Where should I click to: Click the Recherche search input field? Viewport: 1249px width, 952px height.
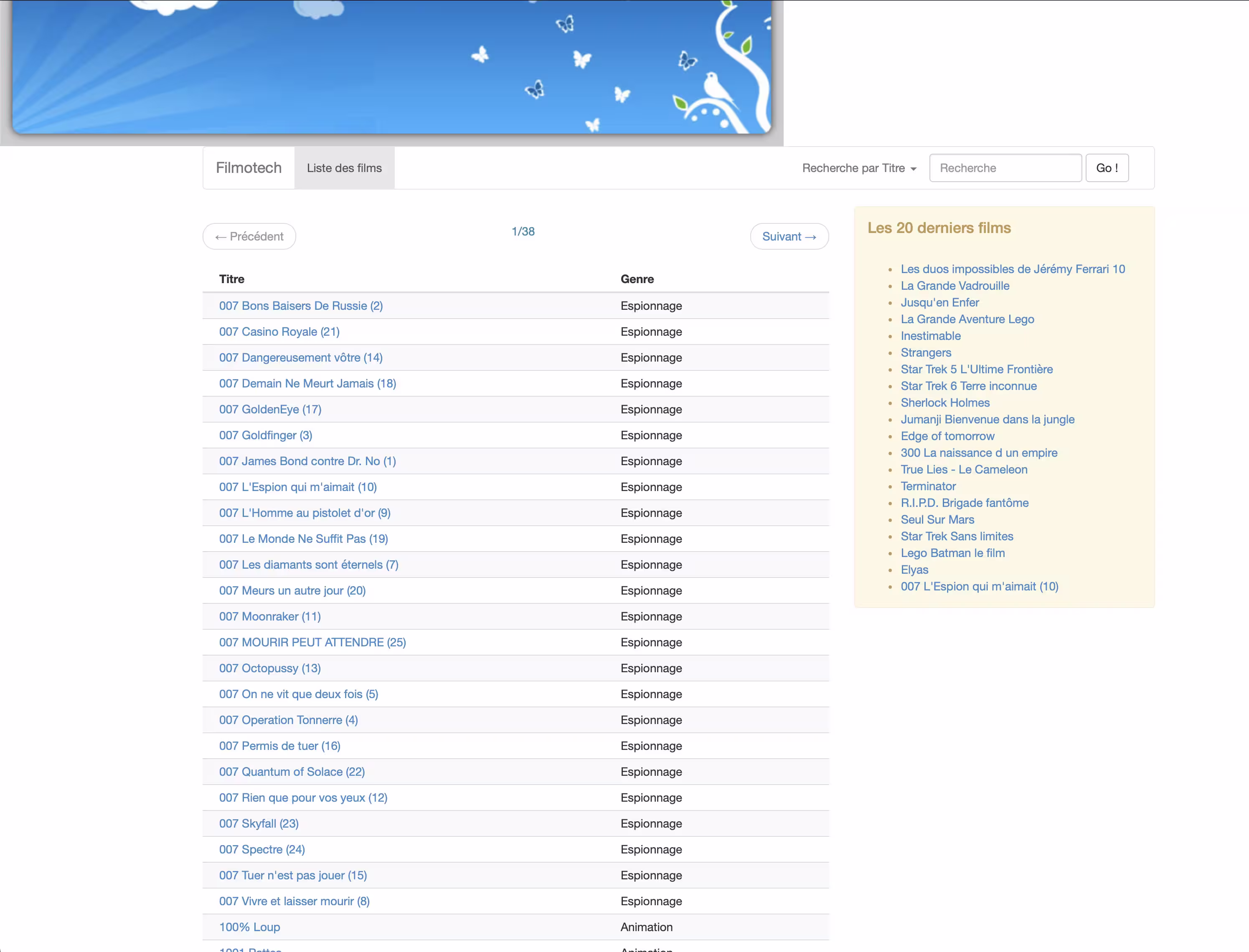point(1005,168)
